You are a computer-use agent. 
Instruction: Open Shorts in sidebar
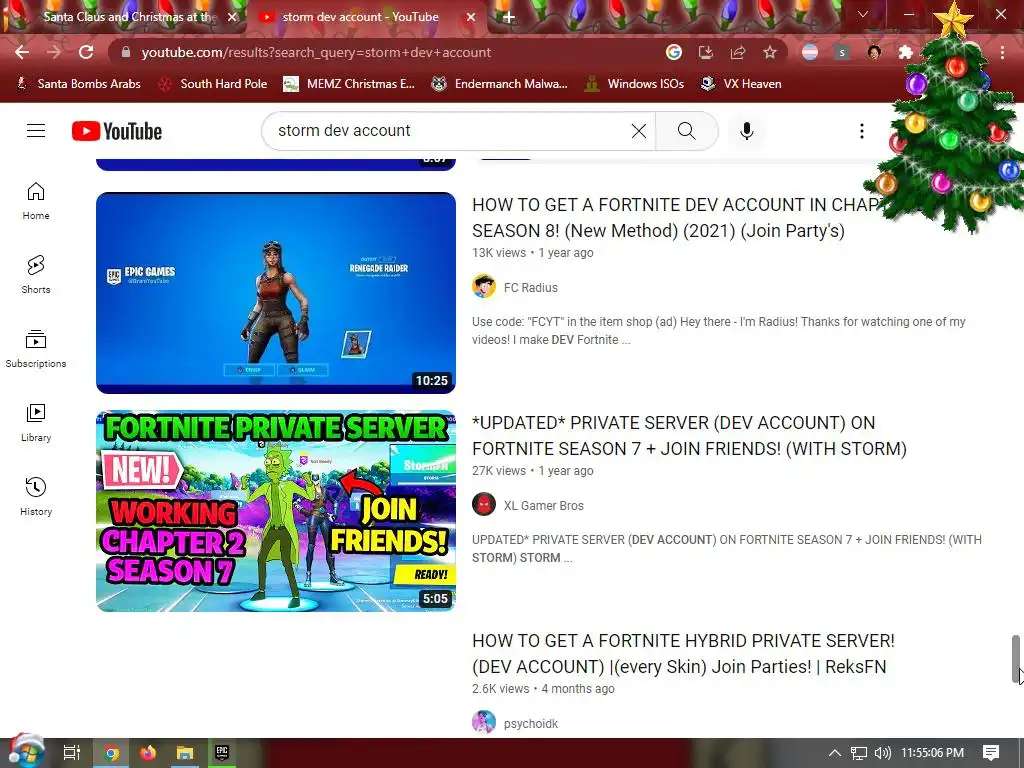[x=36, y=275]
